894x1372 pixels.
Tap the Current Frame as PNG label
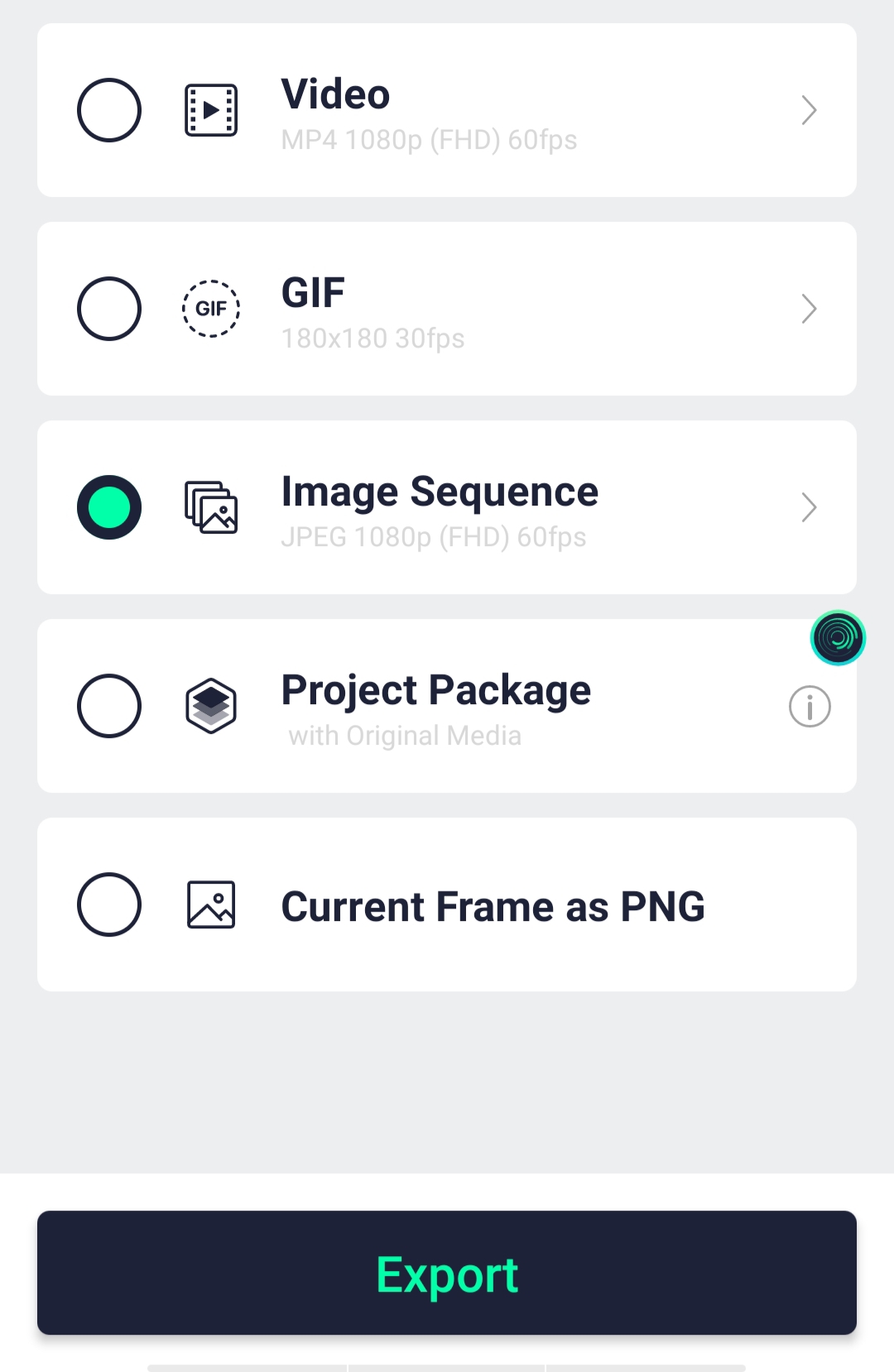pos(493,906)
